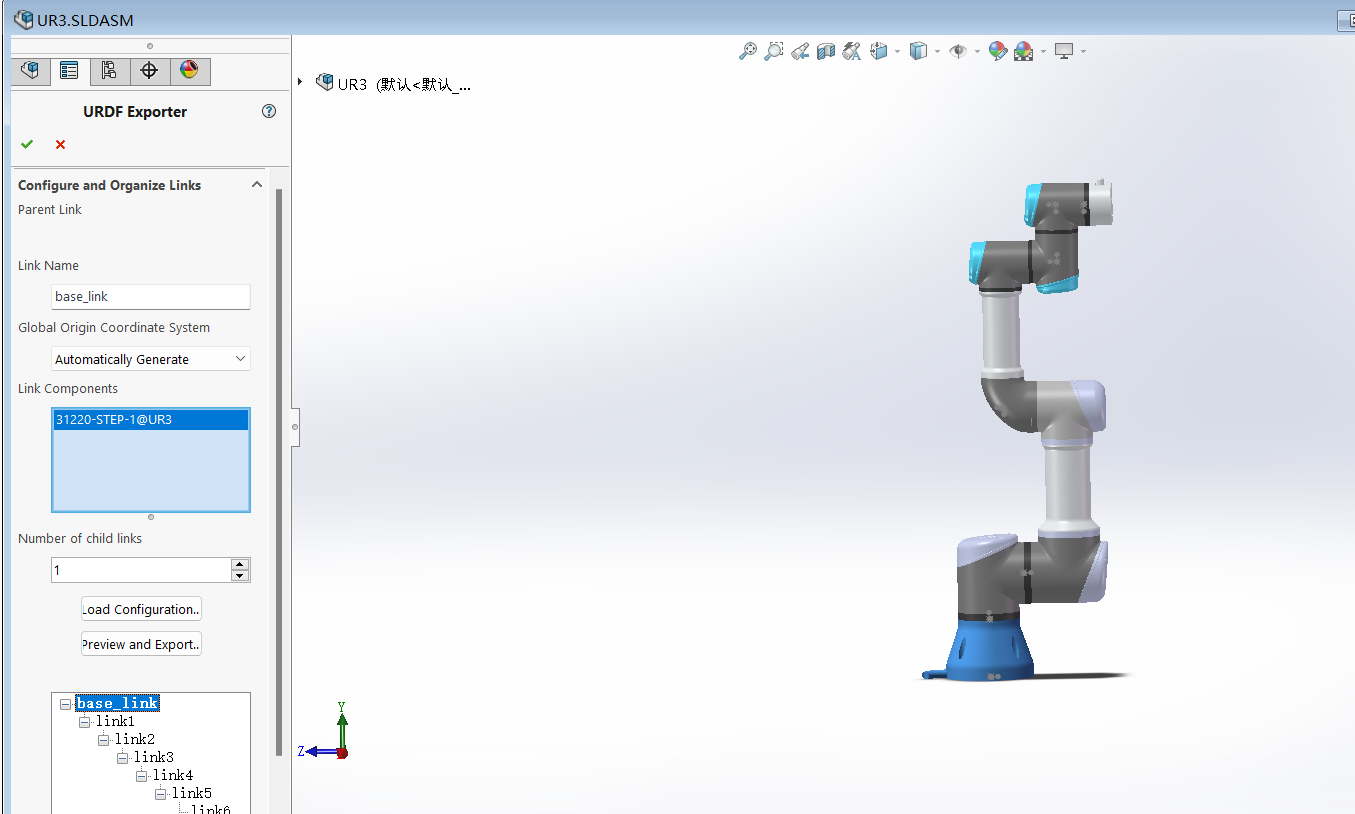
Task: Open the View Settings dropdown arrow
Action: pos(1083,52)
